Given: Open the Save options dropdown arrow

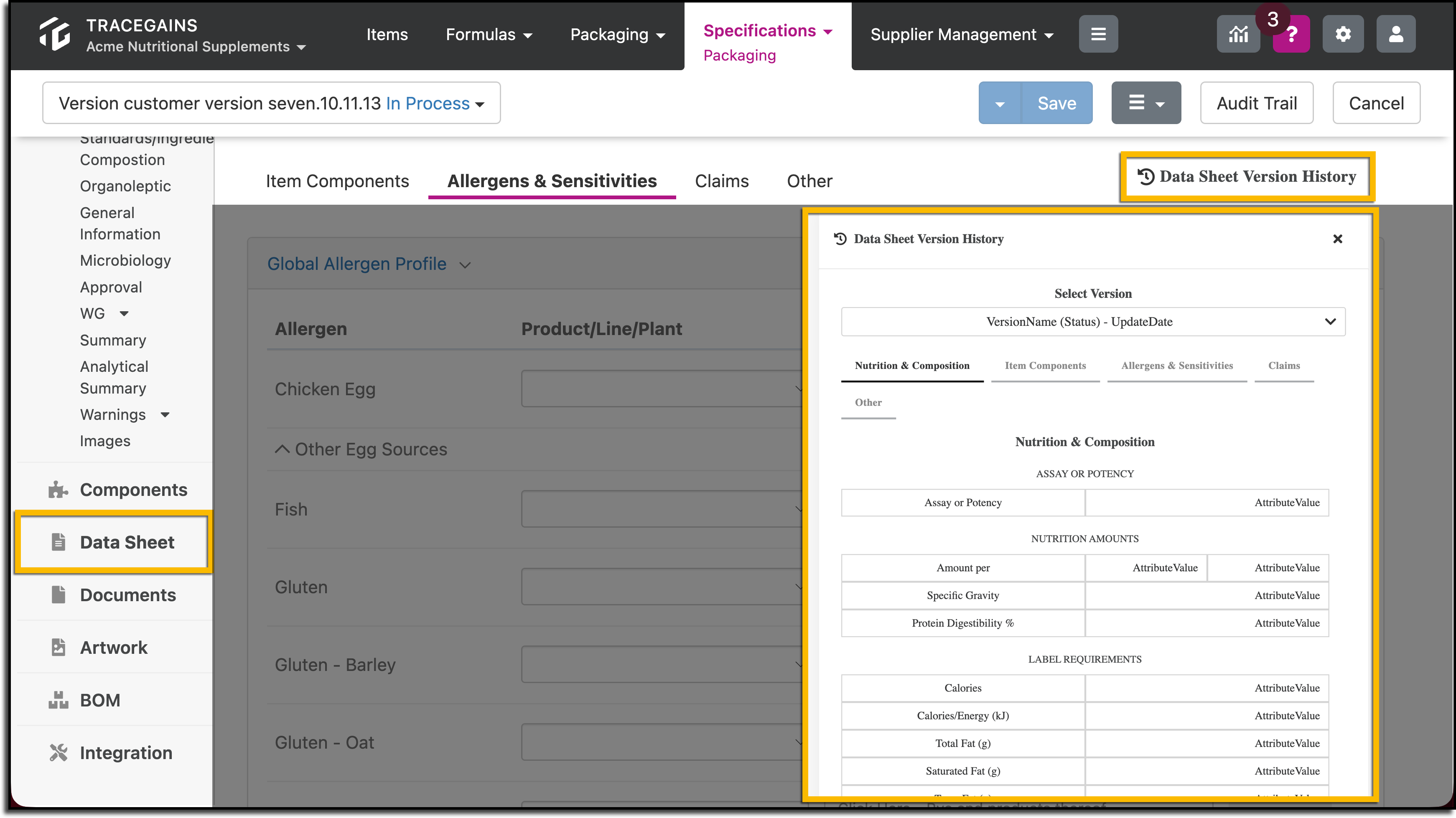Looking at the screenshot, I should tap(999, 103).
